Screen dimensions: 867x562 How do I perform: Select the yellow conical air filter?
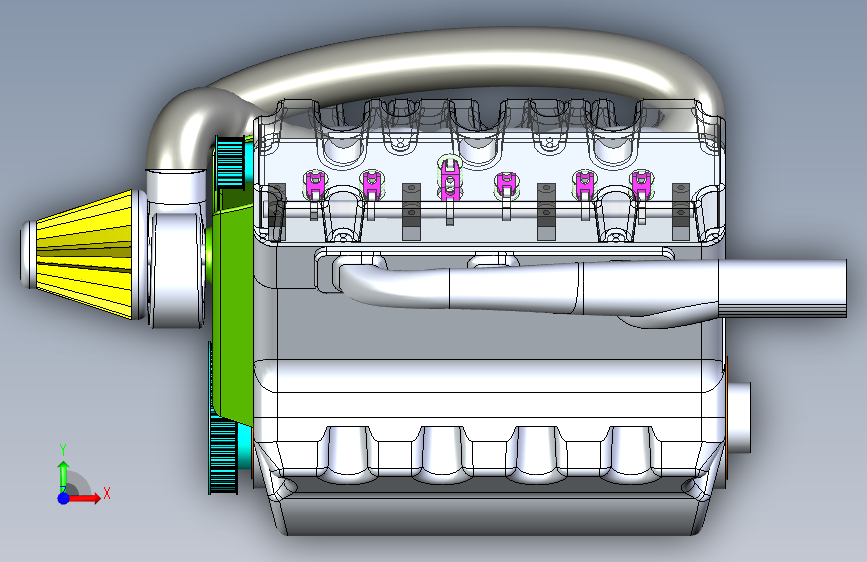coord(83,254)
